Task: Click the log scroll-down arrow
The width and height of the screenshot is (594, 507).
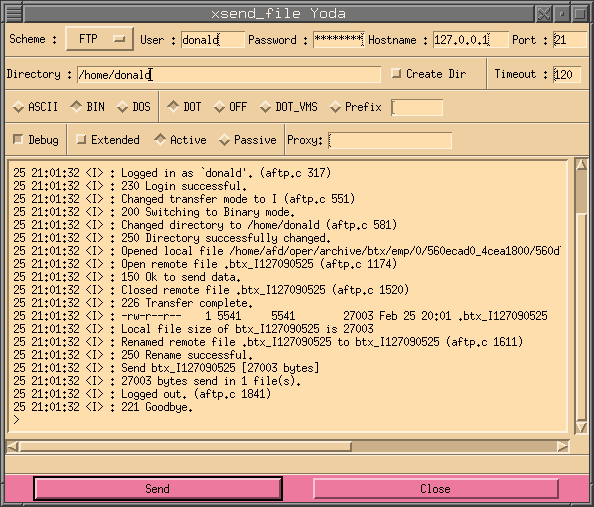Action: pos(581,427)
